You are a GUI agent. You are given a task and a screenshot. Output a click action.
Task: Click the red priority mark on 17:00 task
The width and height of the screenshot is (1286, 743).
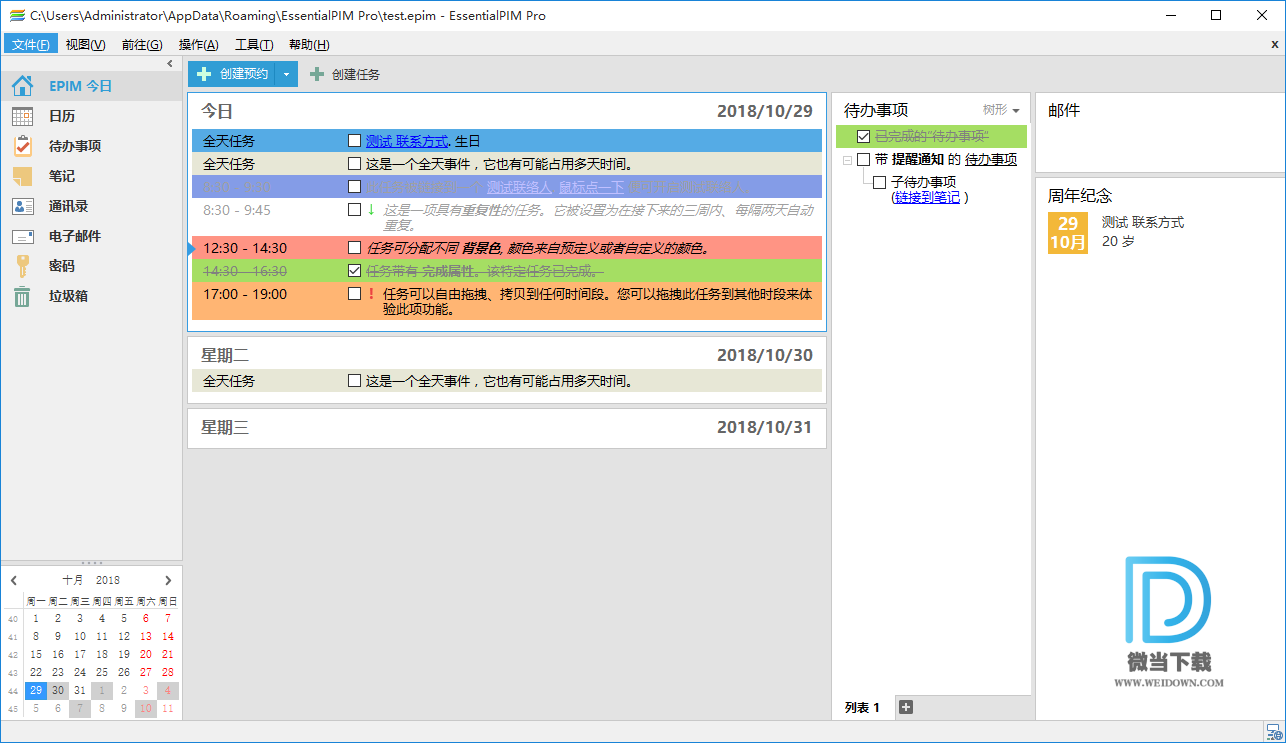click(371, 294)
